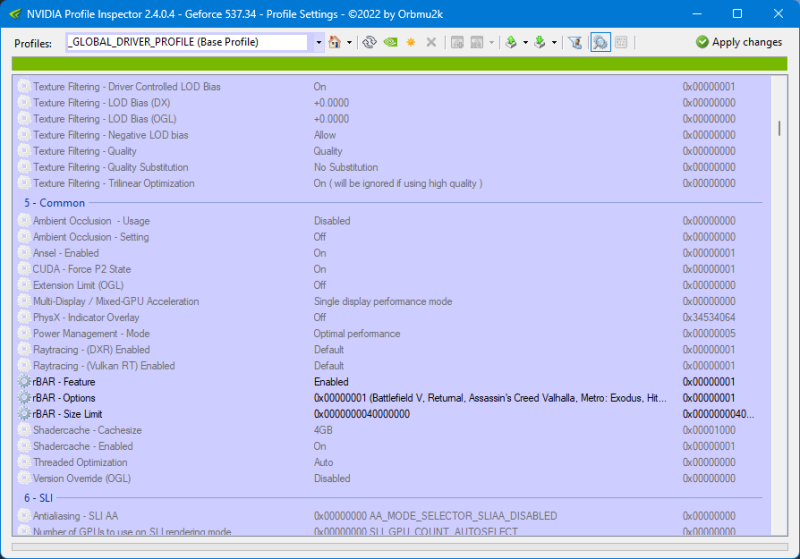
Task: Open the export profiles dropdown arrow
Action: click(x=525, y=42)
